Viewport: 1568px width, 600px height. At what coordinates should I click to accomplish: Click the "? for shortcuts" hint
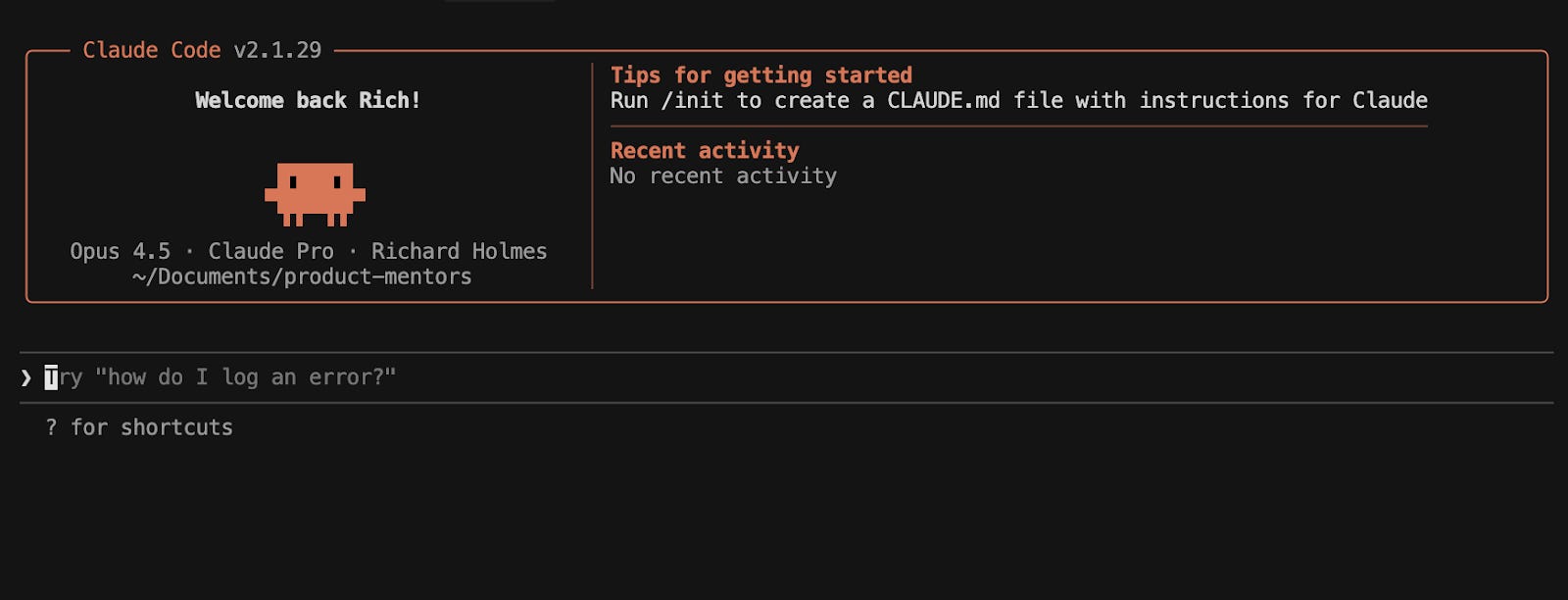(139, 427)
